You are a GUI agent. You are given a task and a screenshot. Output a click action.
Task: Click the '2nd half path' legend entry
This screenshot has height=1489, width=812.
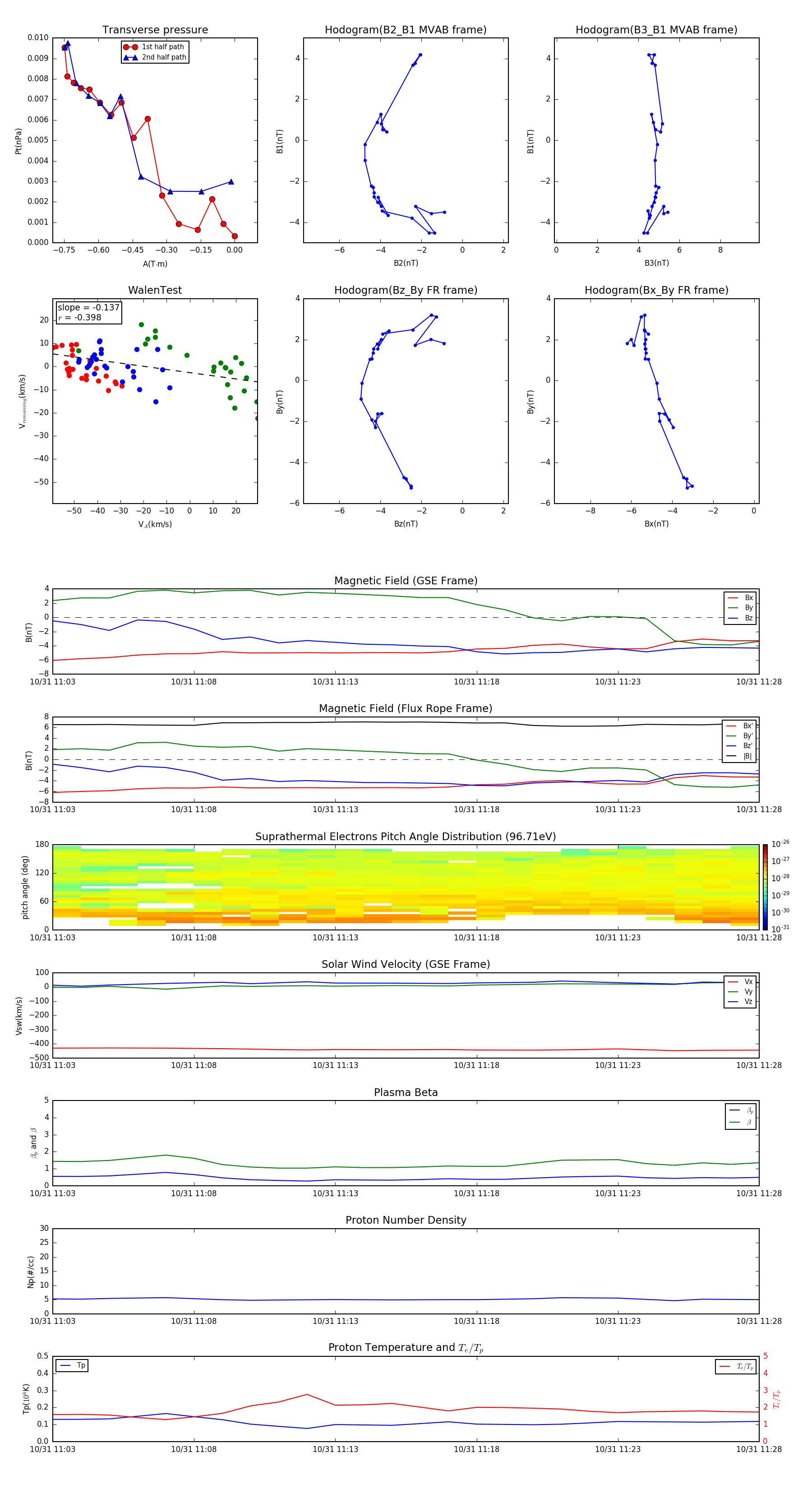point(154,57)
